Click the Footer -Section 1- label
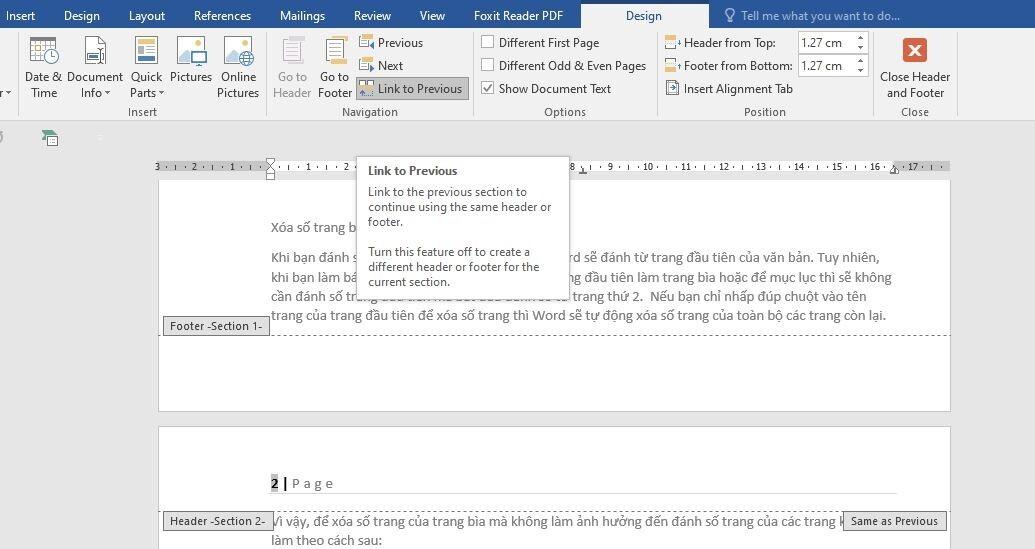The width and height of the screenshot is (1035, 549). [216, 326]
